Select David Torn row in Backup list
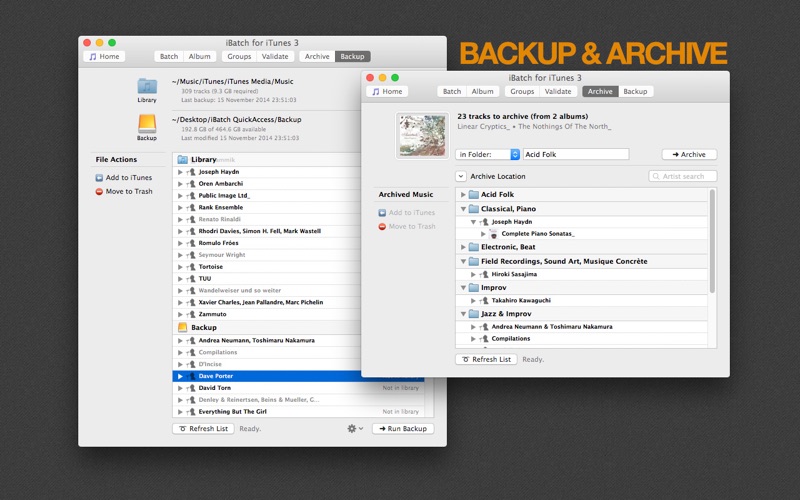This screenshot has height=500, width=800. 298,388
